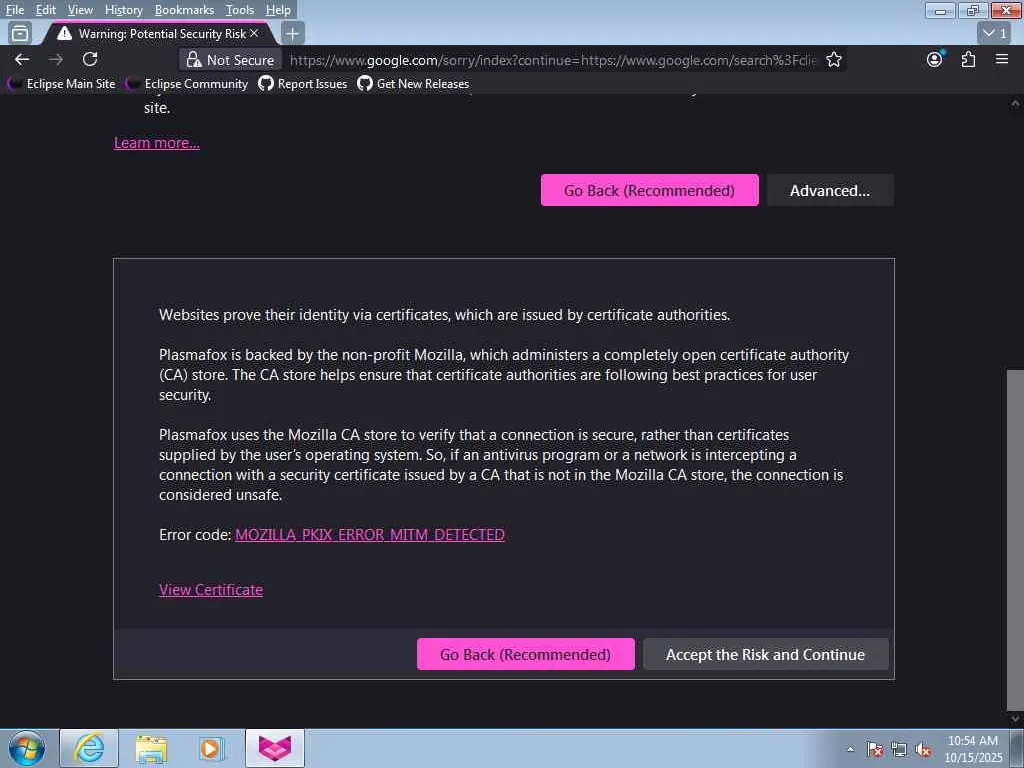Open the View Certificate link
Viewport: 1024px width, 768px height.
click(211, 590)
